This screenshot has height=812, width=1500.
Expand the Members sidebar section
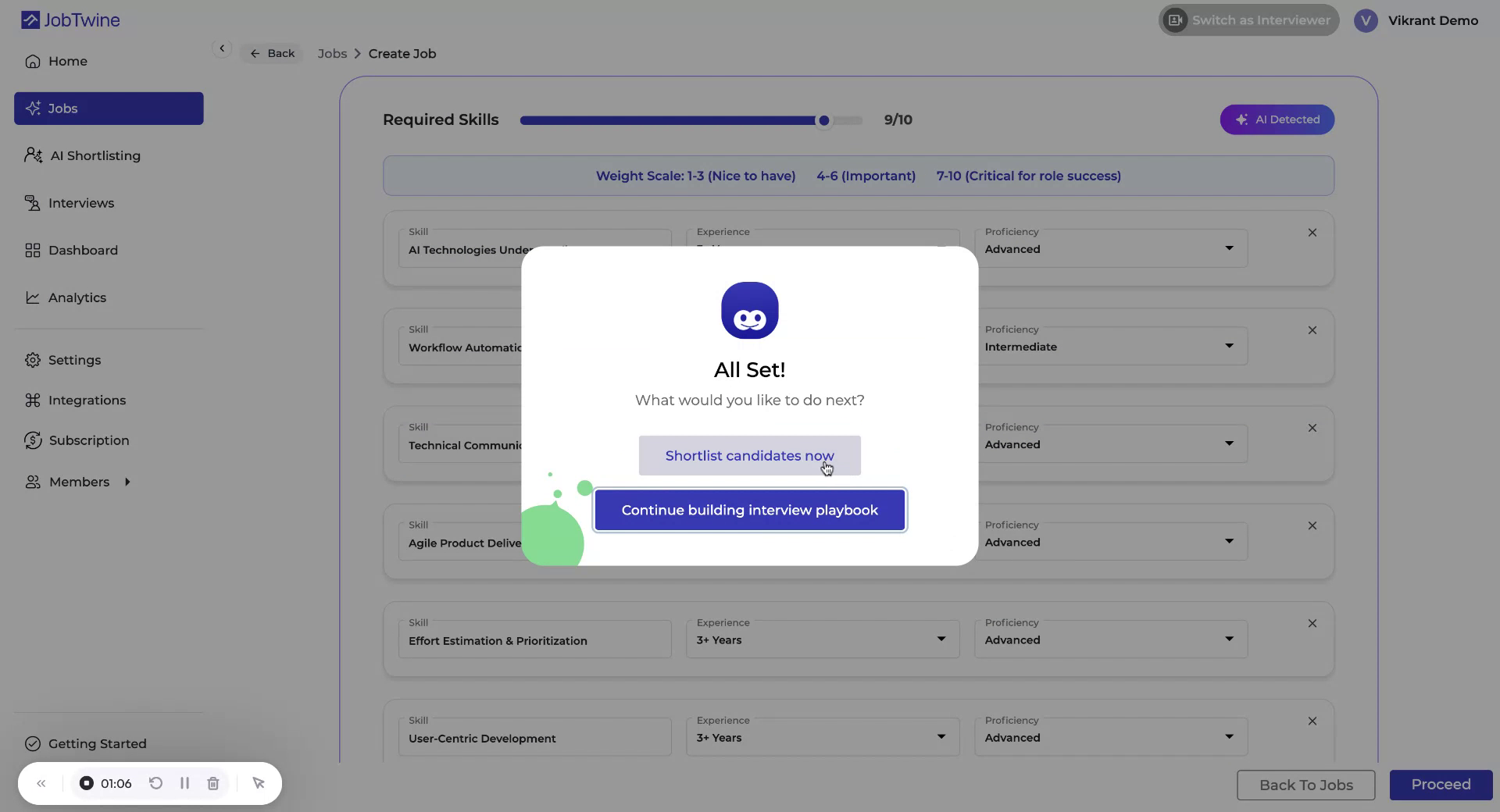[127, 482]
